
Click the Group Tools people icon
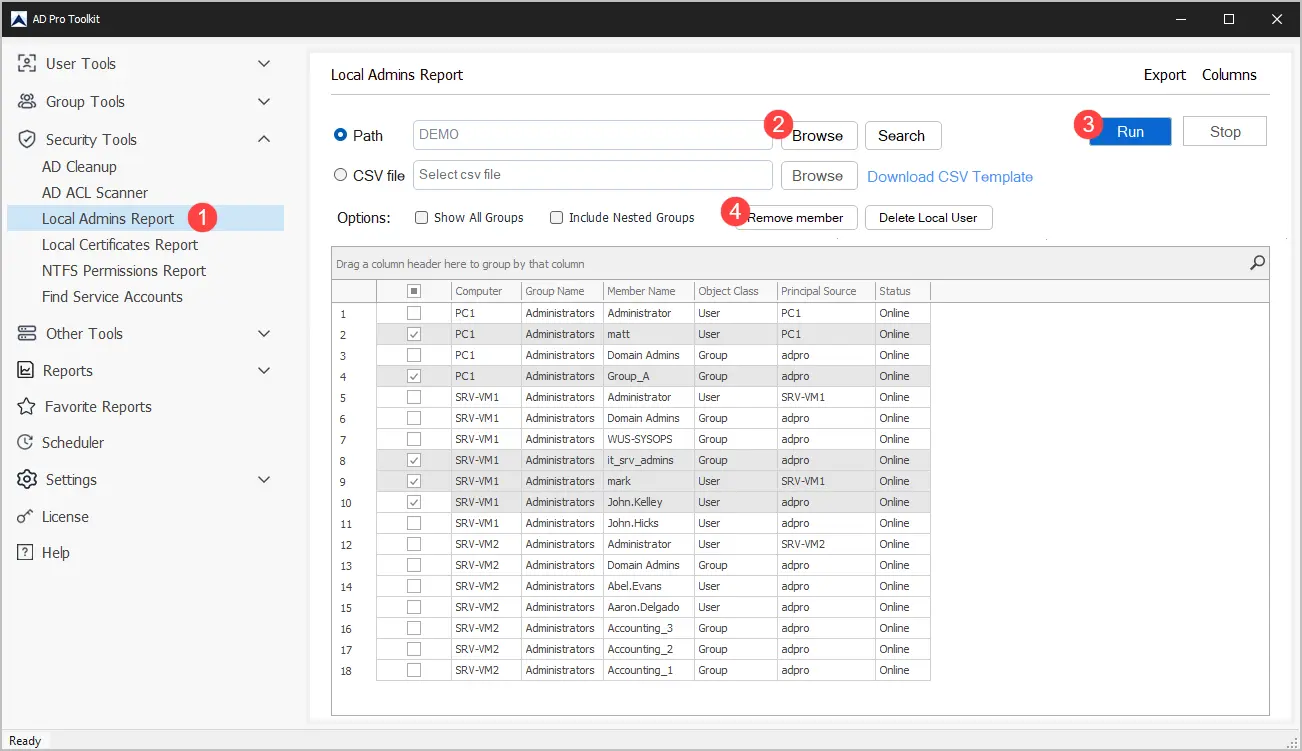27,101
